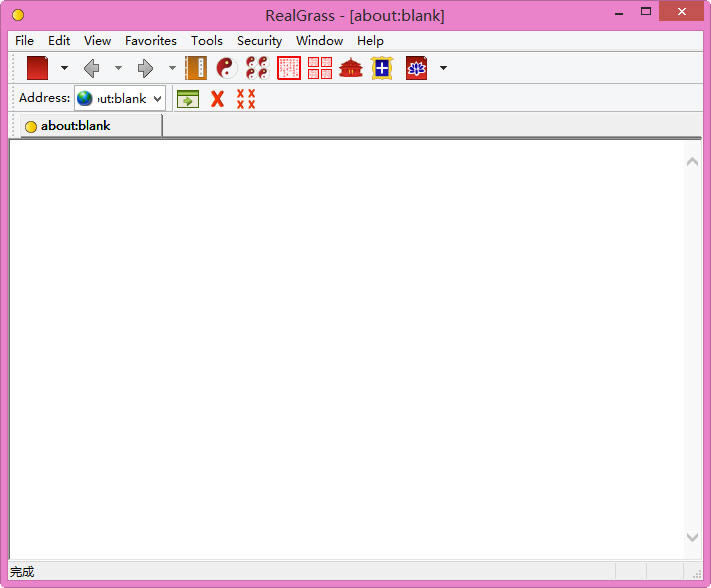The width and height of the screenshot is (711, 588).
Task: Close current page with single red X
Action: [x=217, y=98]
